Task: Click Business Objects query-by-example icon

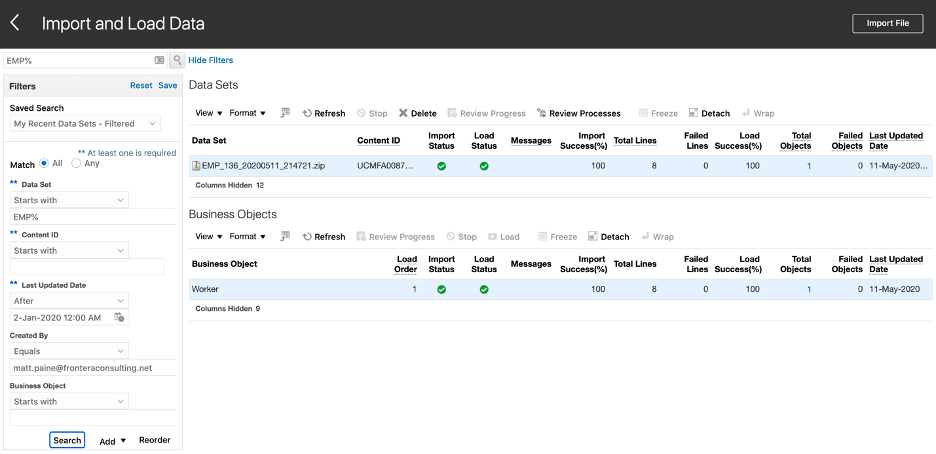Action: [285, 236]
